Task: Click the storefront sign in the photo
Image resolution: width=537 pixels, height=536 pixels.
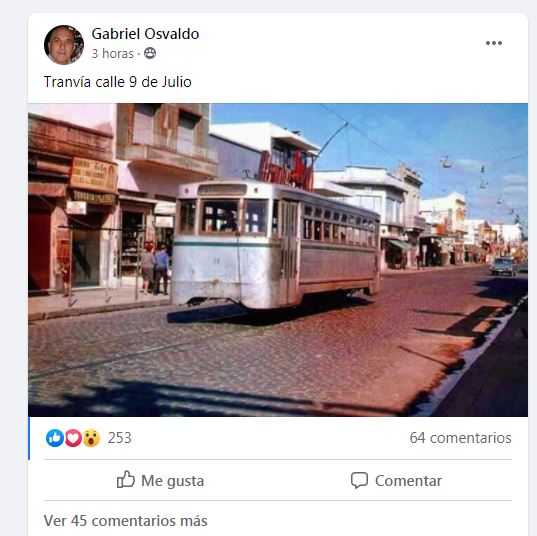Action: 94,175
